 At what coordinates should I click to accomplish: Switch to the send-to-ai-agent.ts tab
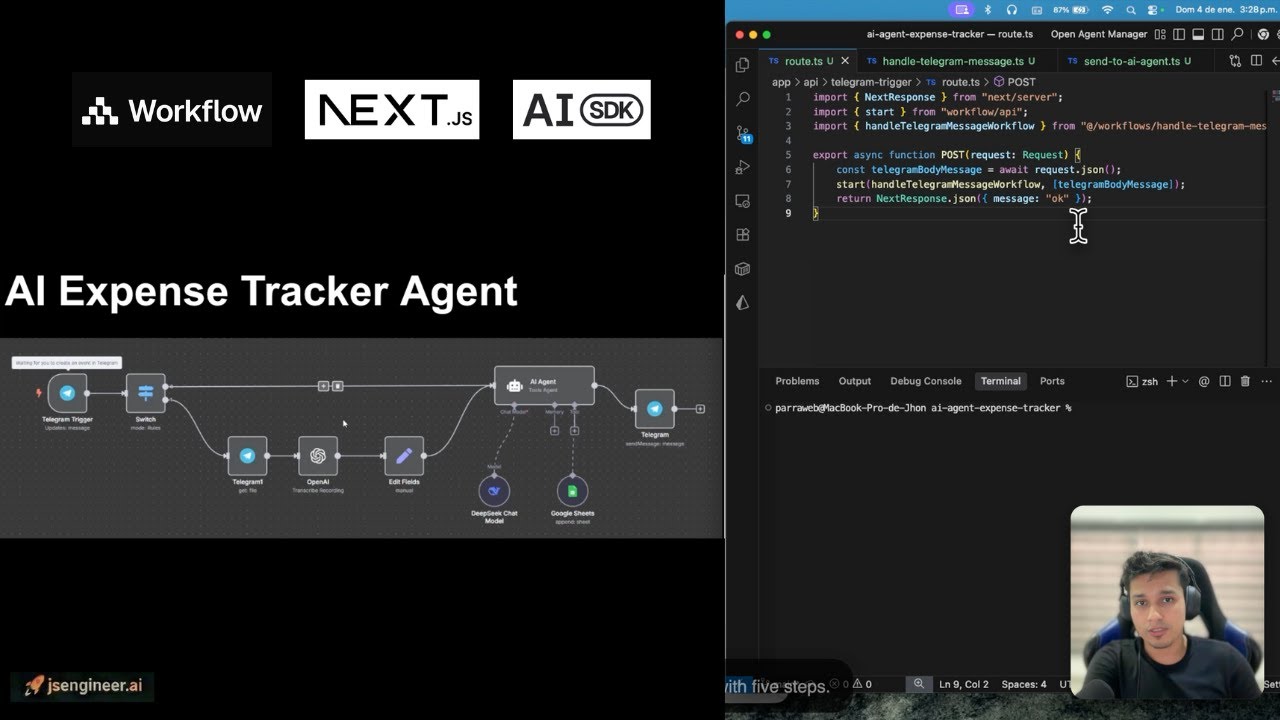click(1138, 61)
